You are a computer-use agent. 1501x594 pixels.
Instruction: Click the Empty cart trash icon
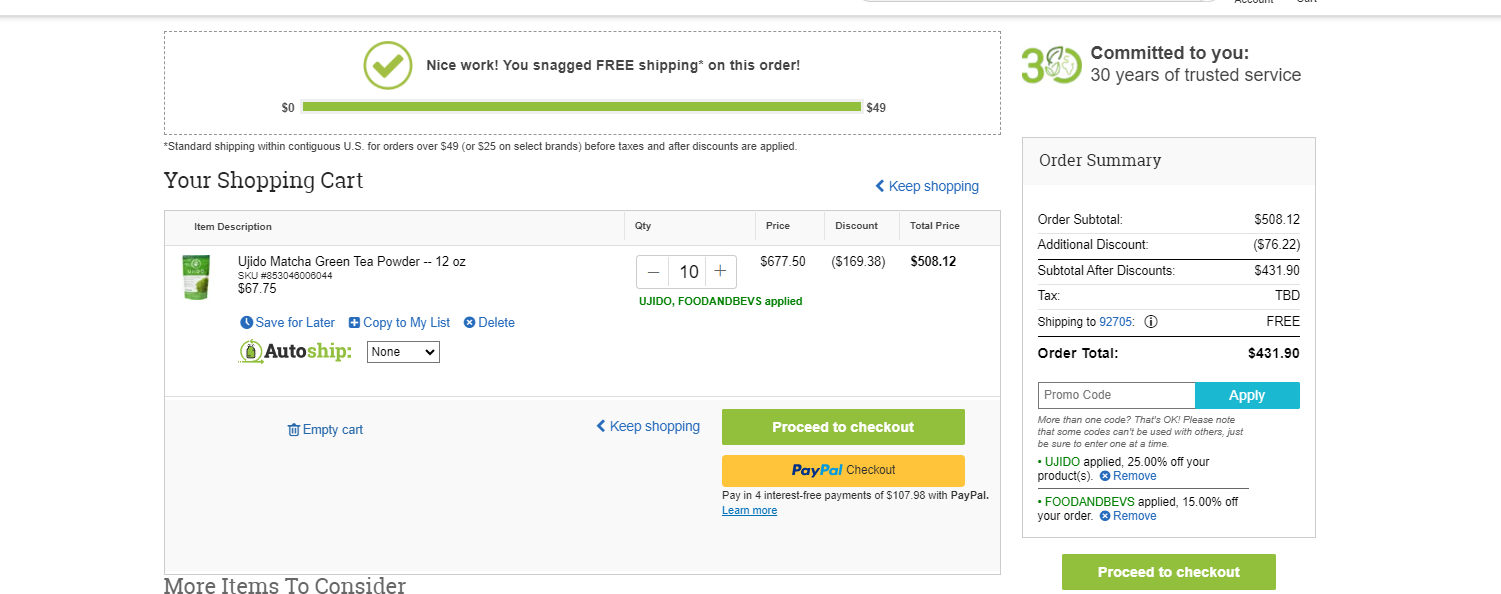294,430
